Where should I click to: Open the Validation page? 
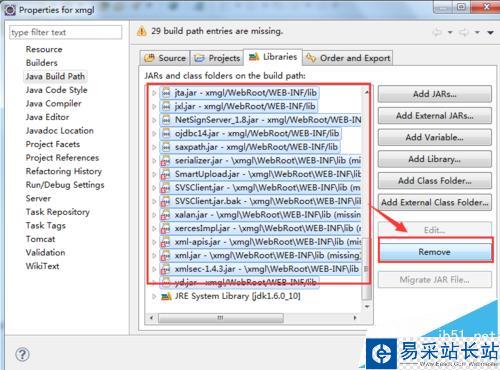[x=45, y=253]
